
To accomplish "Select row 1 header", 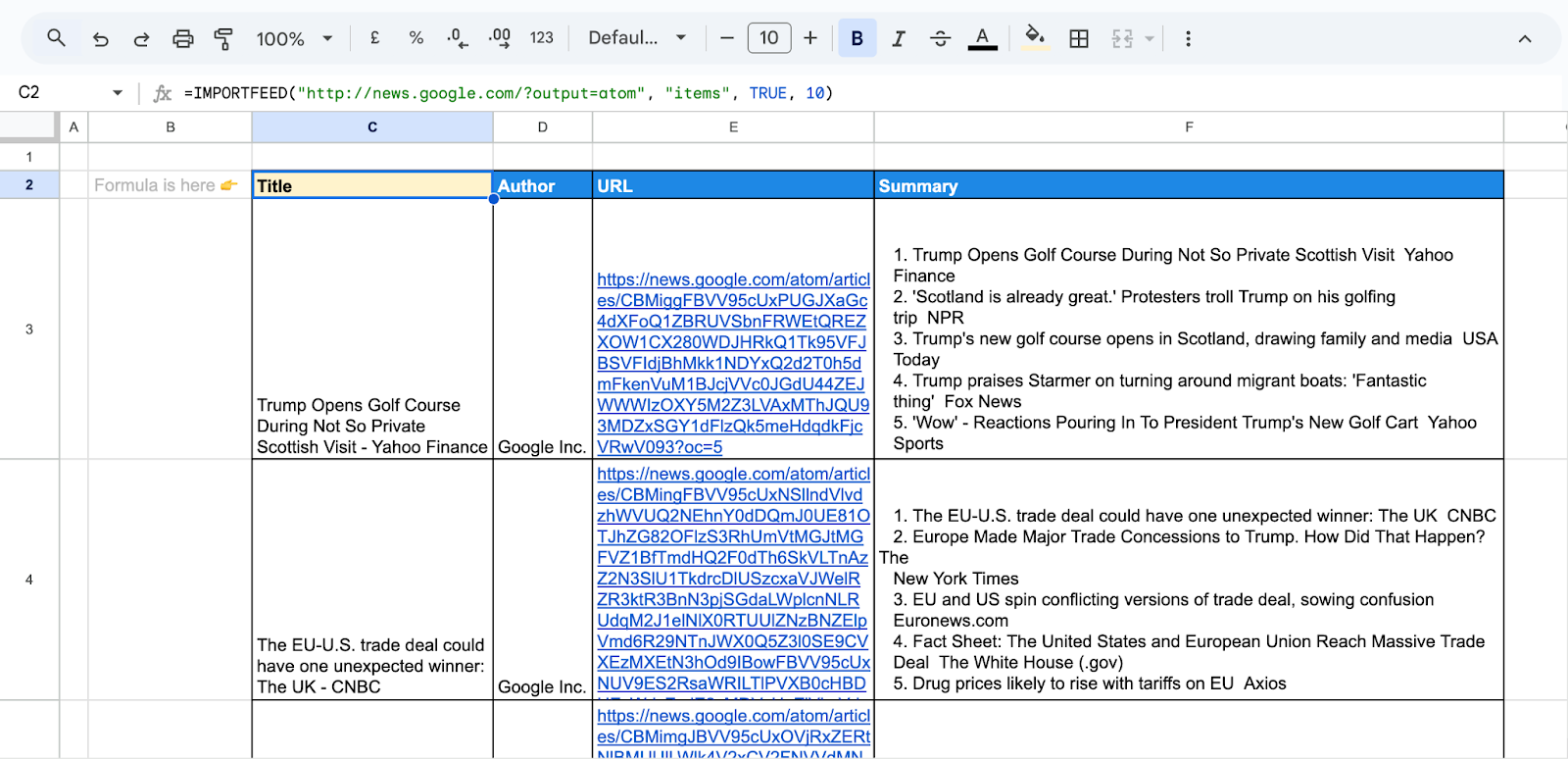I will 29,157.
